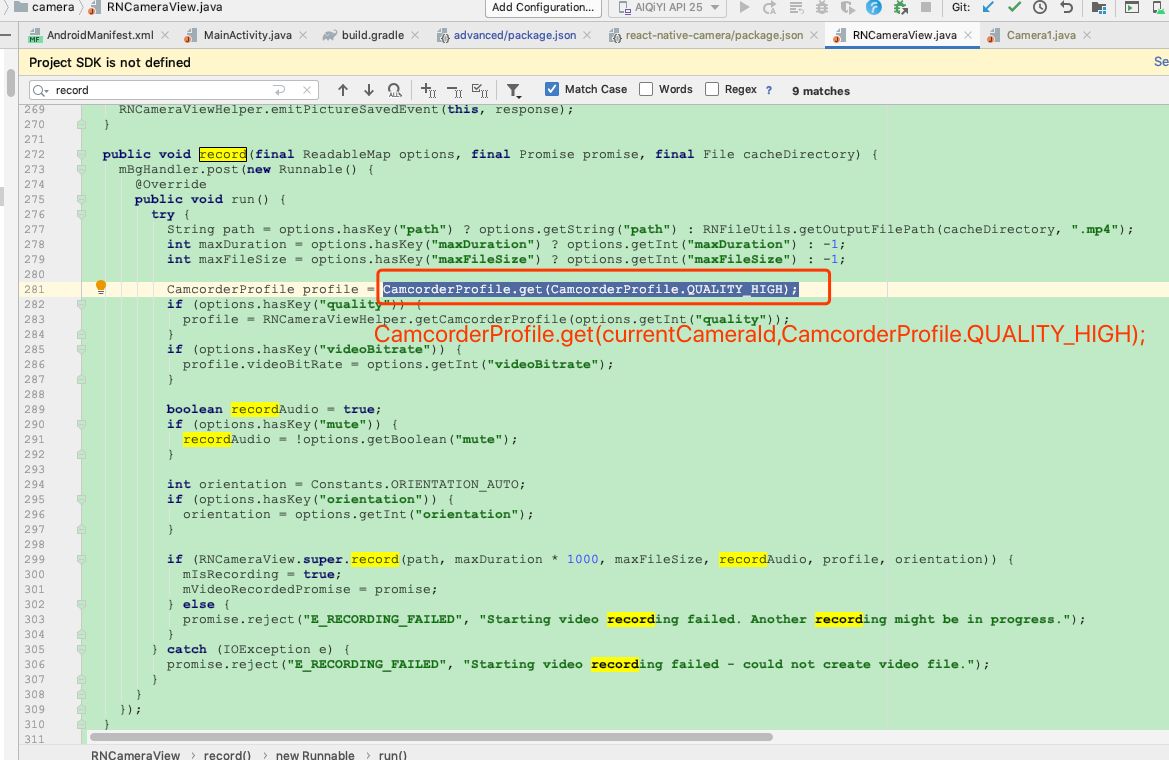This screenshot has width=1169, height=760.
Task: Open the Add Configuration dropdown
Action: point(542,8)
